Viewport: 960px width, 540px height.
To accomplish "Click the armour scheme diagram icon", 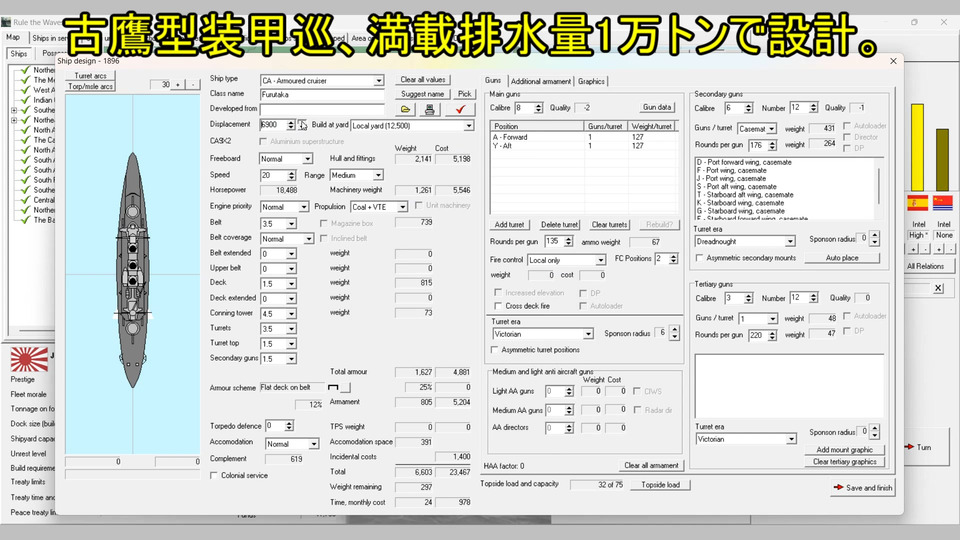I will tap(334, 387).
